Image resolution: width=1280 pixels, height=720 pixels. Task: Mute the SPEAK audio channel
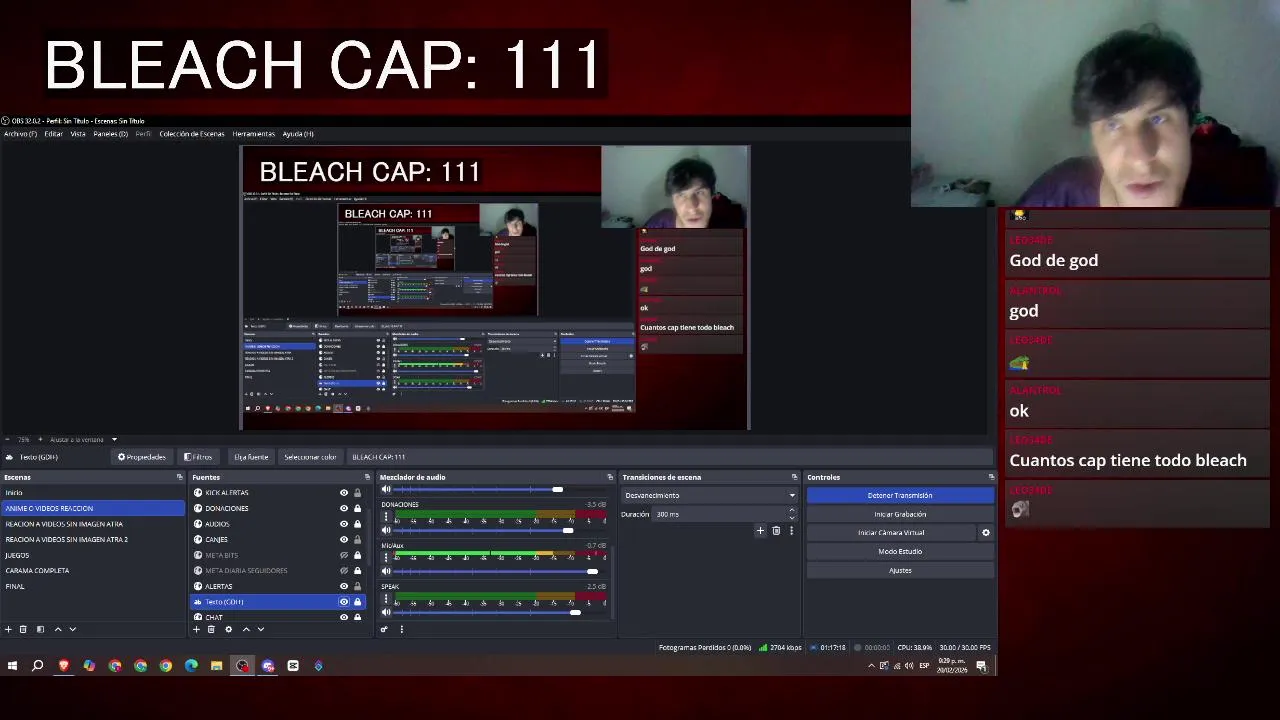(386, 612)
